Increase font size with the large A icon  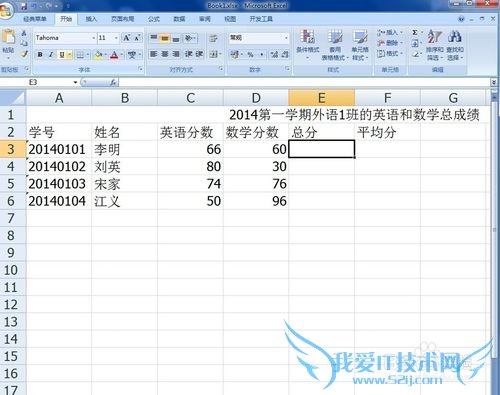[127, 38]
